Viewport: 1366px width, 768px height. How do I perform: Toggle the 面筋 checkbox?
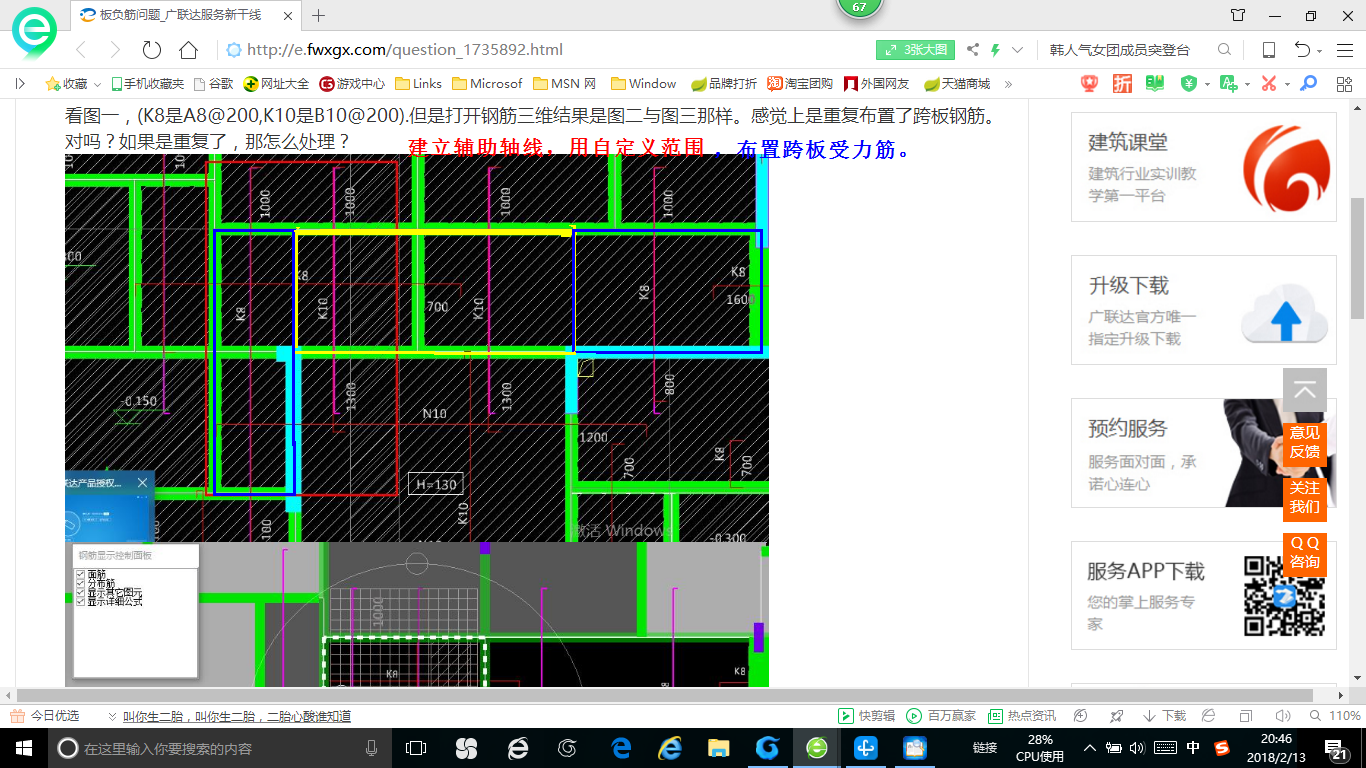[x=81, y=575]
